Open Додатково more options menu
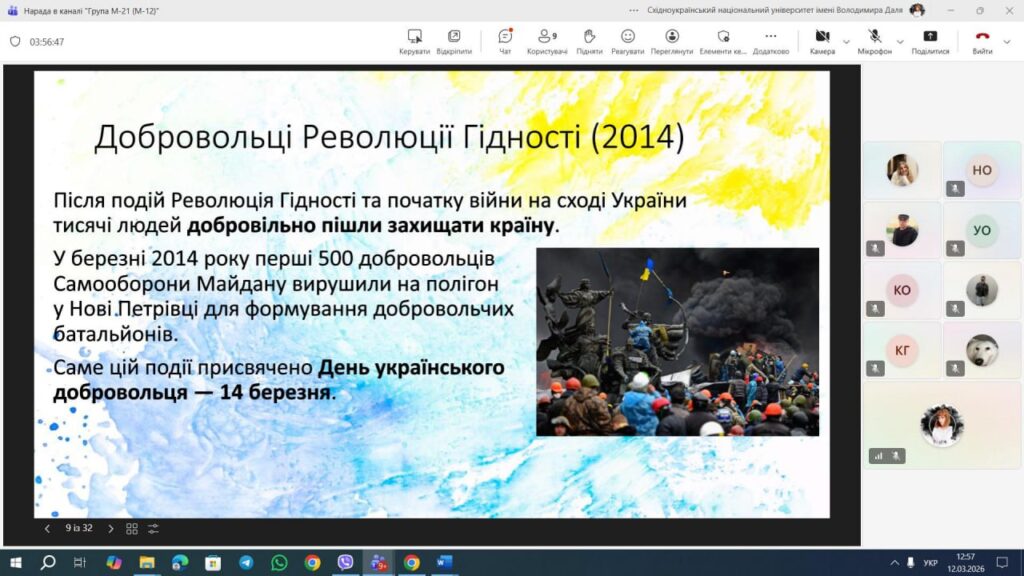 click(x=770, y=41)
